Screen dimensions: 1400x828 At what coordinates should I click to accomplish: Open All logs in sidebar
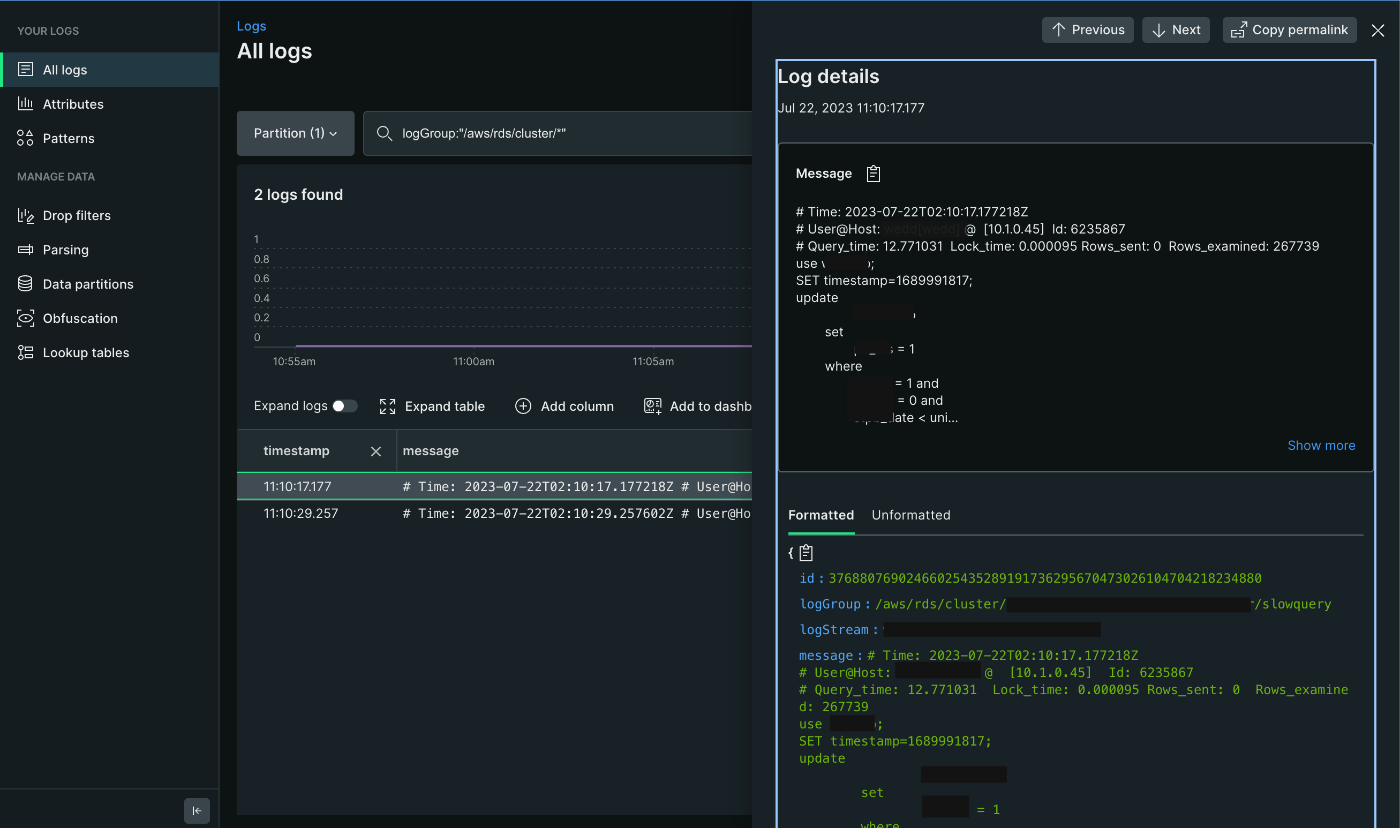point(109,70)
